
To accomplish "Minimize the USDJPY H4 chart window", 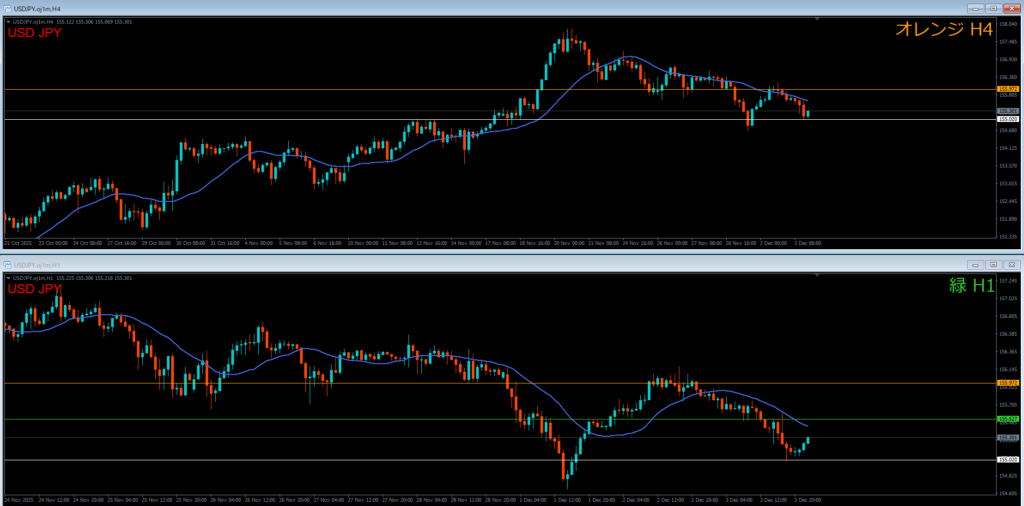I will click(x=974, y=7).
